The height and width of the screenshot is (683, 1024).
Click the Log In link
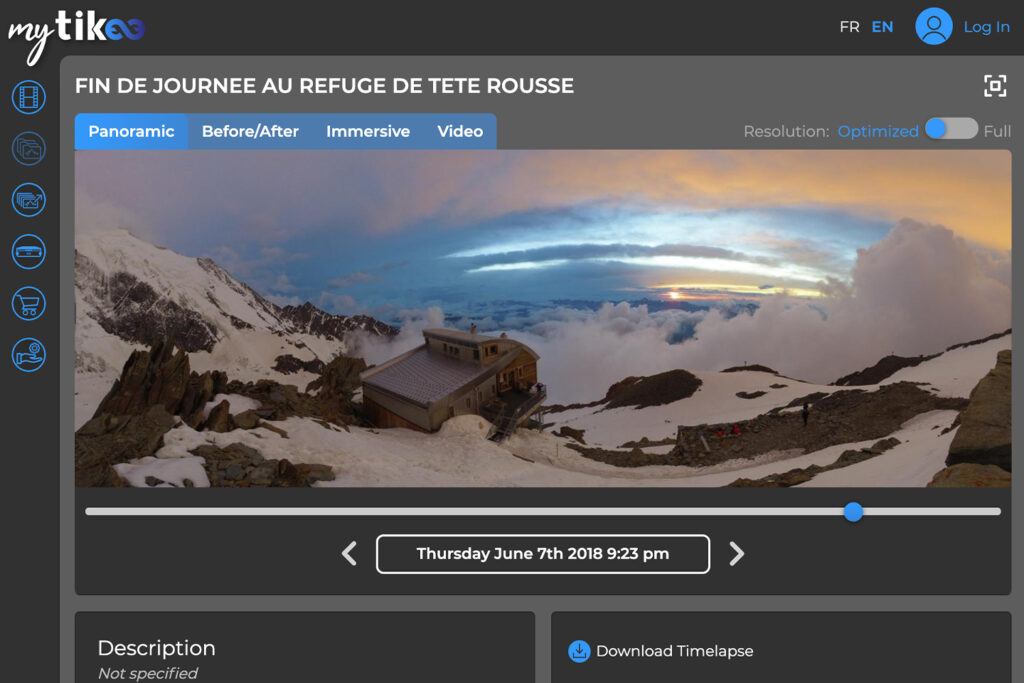point(986,27)
